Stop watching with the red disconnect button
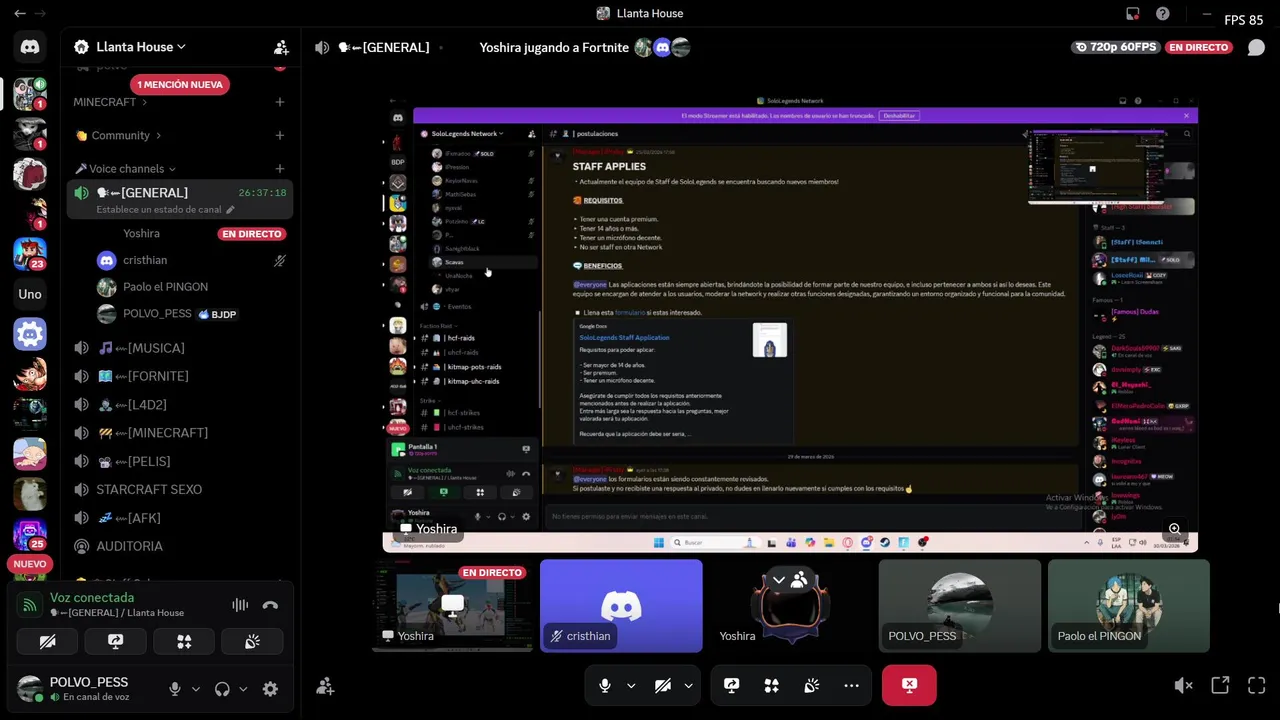Screen dimensions: 1280x720 (x=909, y=685)
